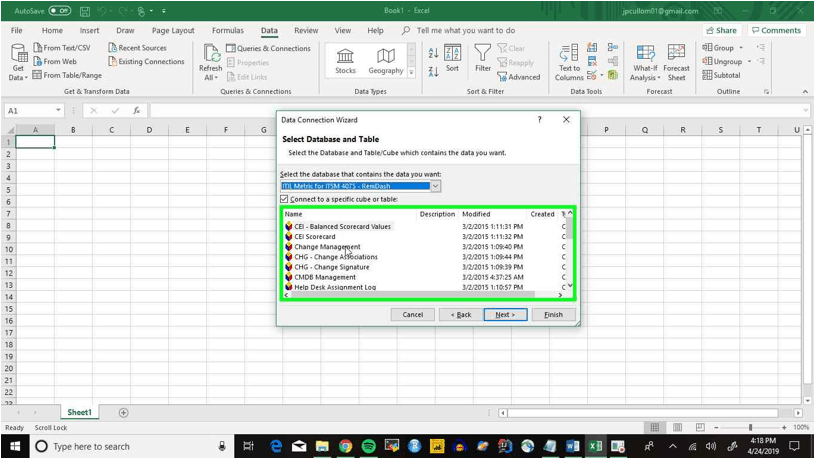Click Next in the wizard

point(505,314)
